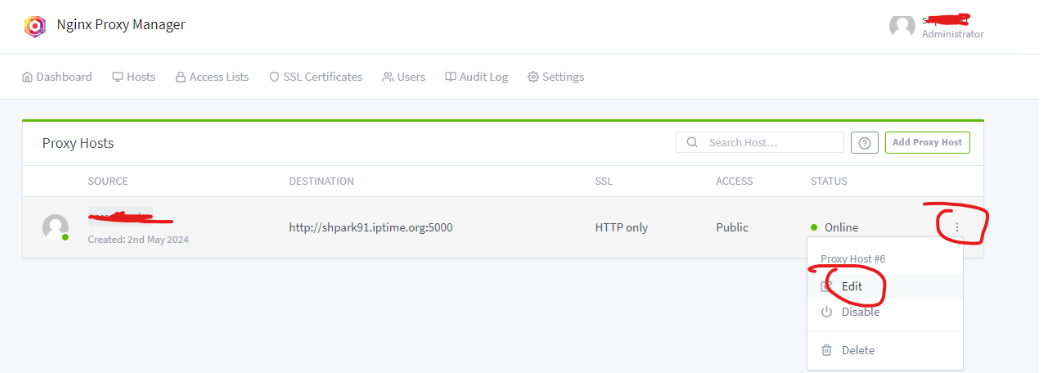The width and height of the screenshot is (1042, 373).
Task: Switch to the Users tab
Action: [x=403, y=77]
